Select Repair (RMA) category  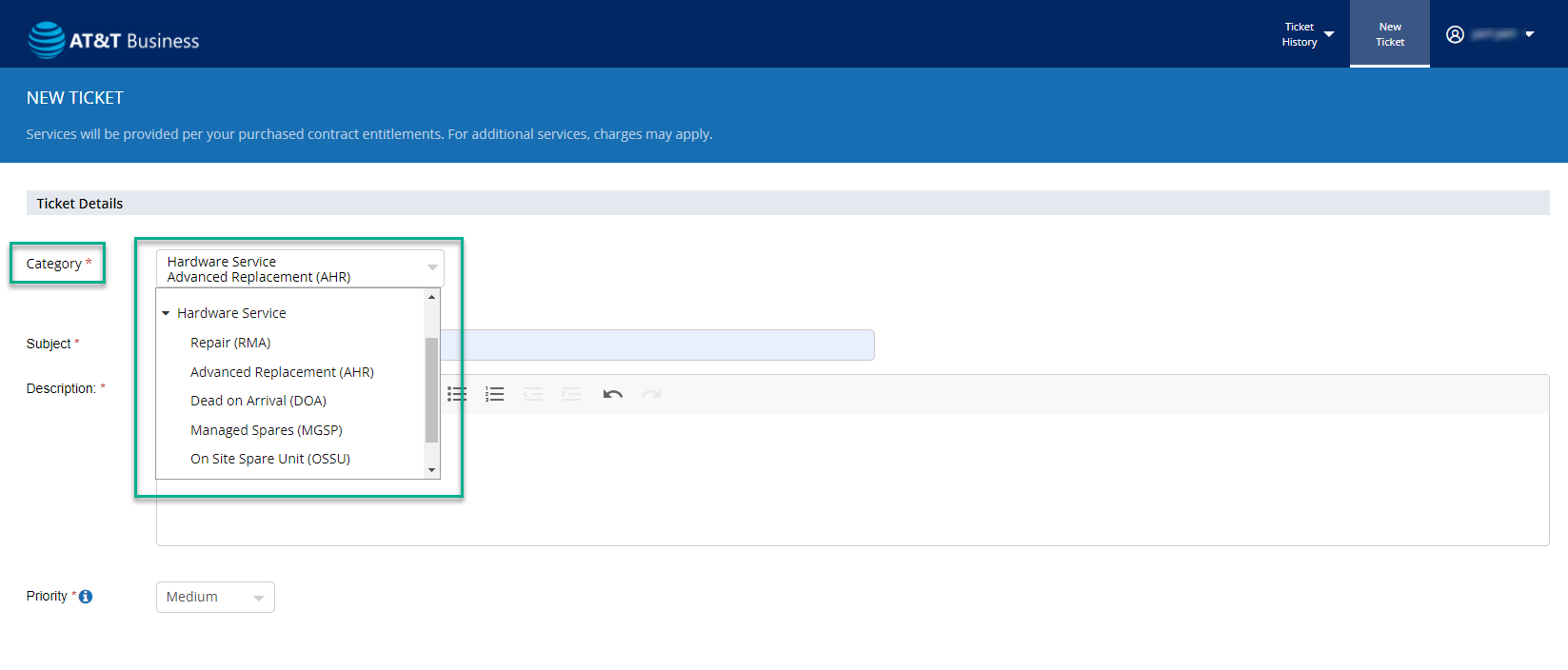pyautogui.click(x=230, y=343)
